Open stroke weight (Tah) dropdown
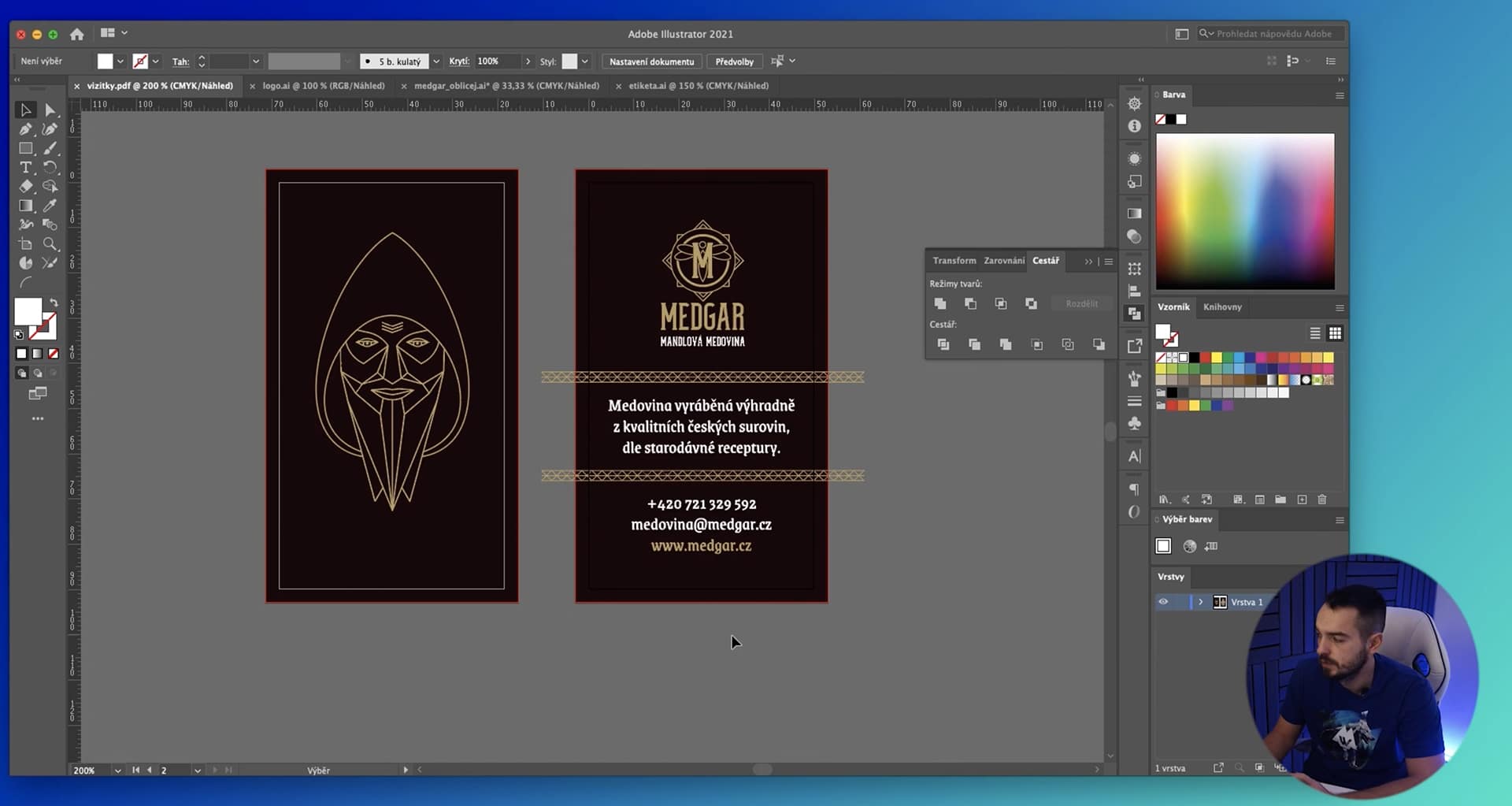 (255, 61)
